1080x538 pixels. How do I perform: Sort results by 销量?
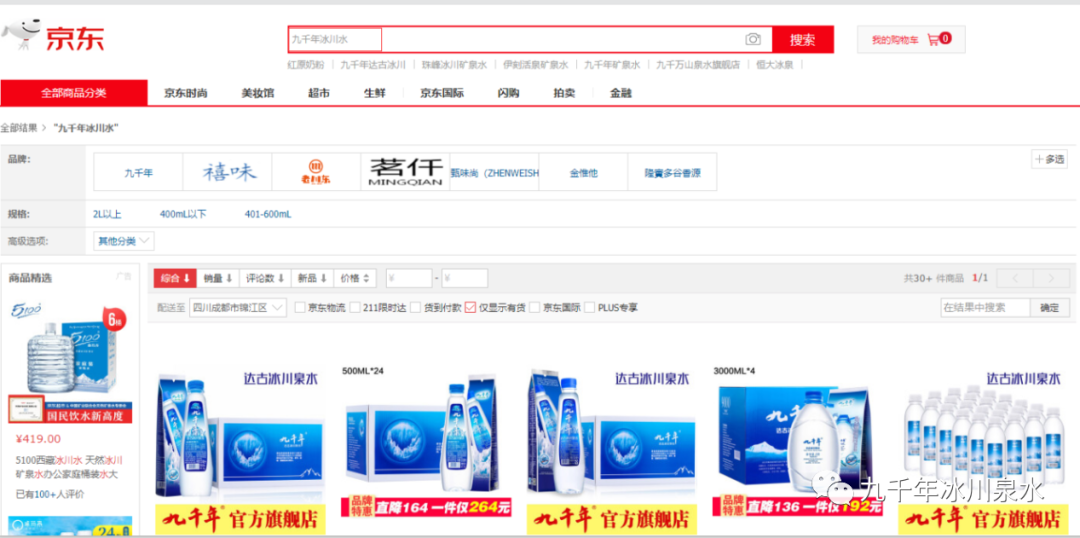[x=218, y=278]
